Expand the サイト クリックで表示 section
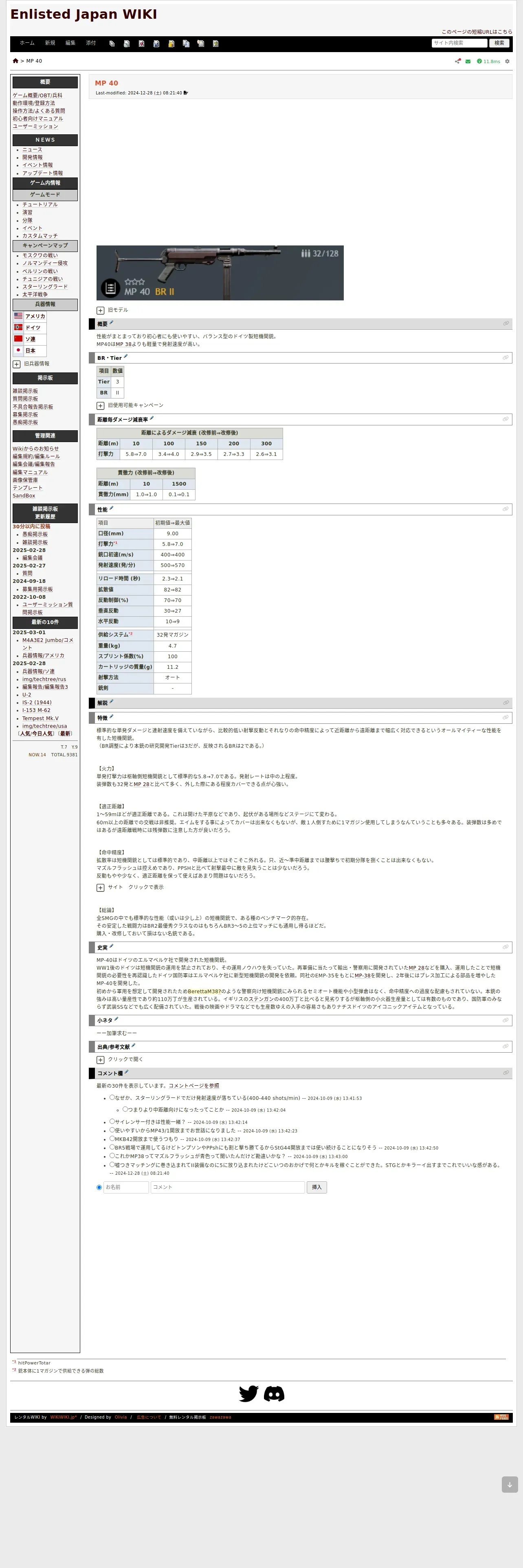 [101, 887]
